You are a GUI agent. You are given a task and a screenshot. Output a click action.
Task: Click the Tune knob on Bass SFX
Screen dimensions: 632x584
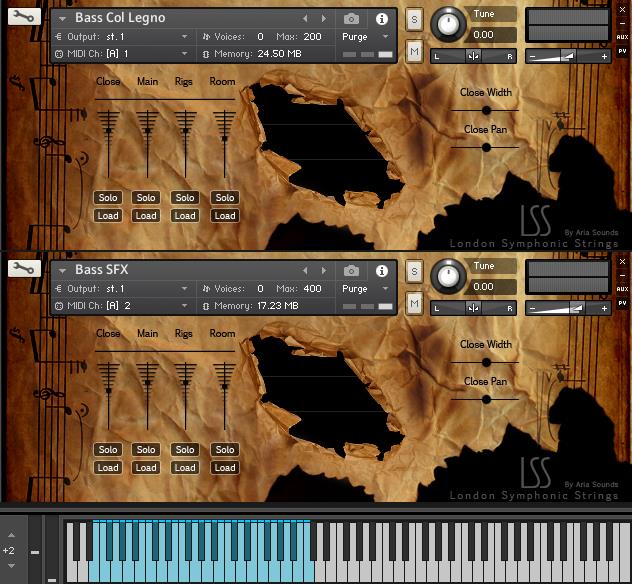[x=448, y=276]
